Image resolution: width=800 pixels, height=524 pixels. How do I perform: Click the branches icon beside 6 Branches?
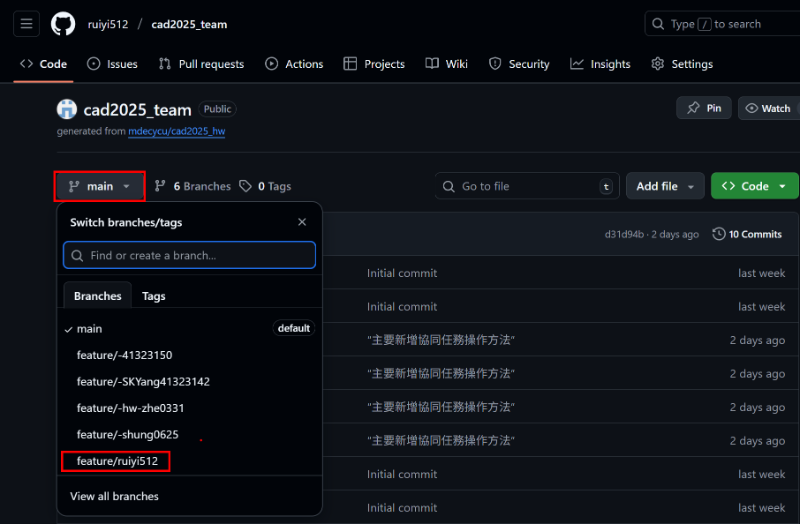tap(160, 186)
